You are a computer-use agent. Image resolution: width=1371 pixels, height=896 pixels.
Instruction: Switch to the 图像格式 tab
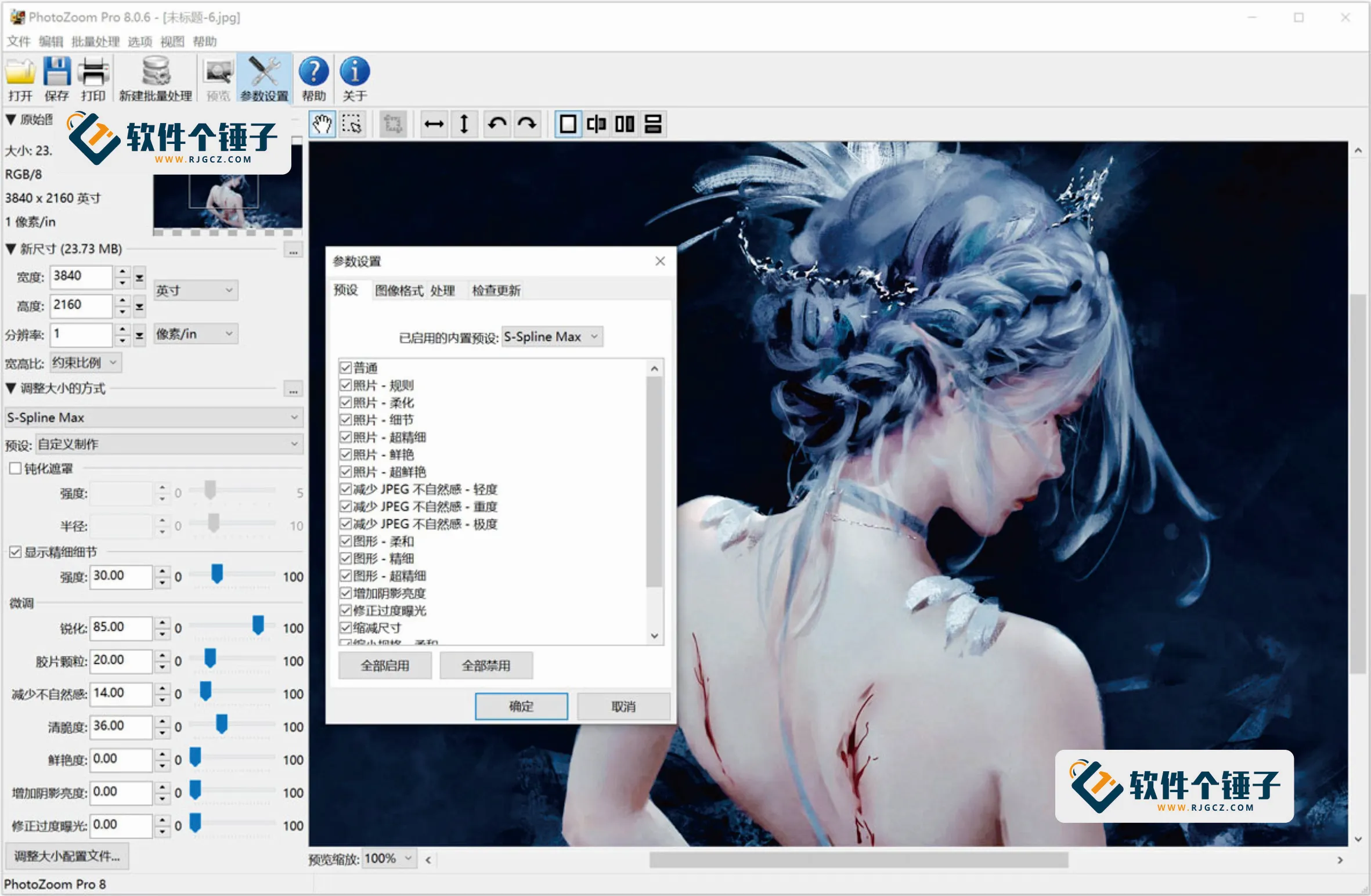pyautogui.click(x=399, y=290)
